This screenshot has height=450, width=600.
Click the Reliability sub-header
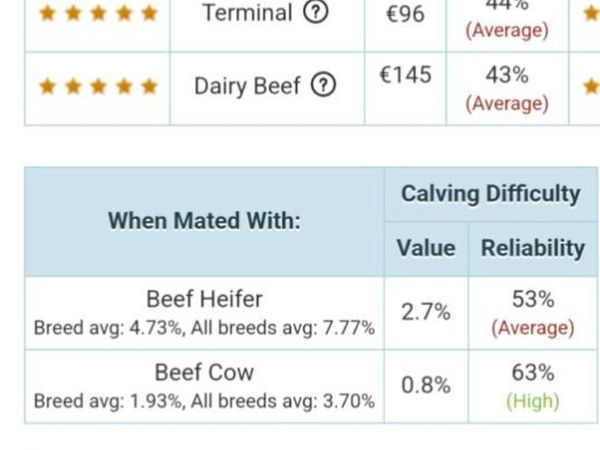(x=533, y=248)
